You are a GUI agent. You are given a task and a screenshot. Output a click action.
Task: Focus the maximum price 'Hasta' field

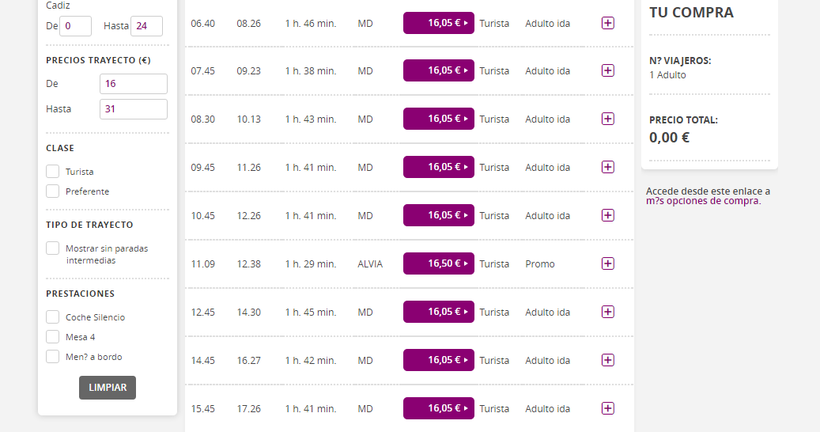(x=133, y=109)
